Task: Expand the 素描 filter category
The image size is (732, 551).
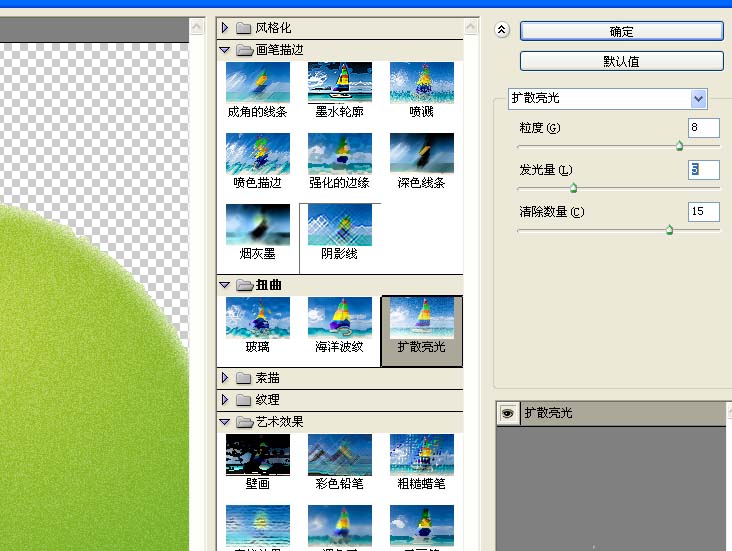Action: [x=225, y=377]
